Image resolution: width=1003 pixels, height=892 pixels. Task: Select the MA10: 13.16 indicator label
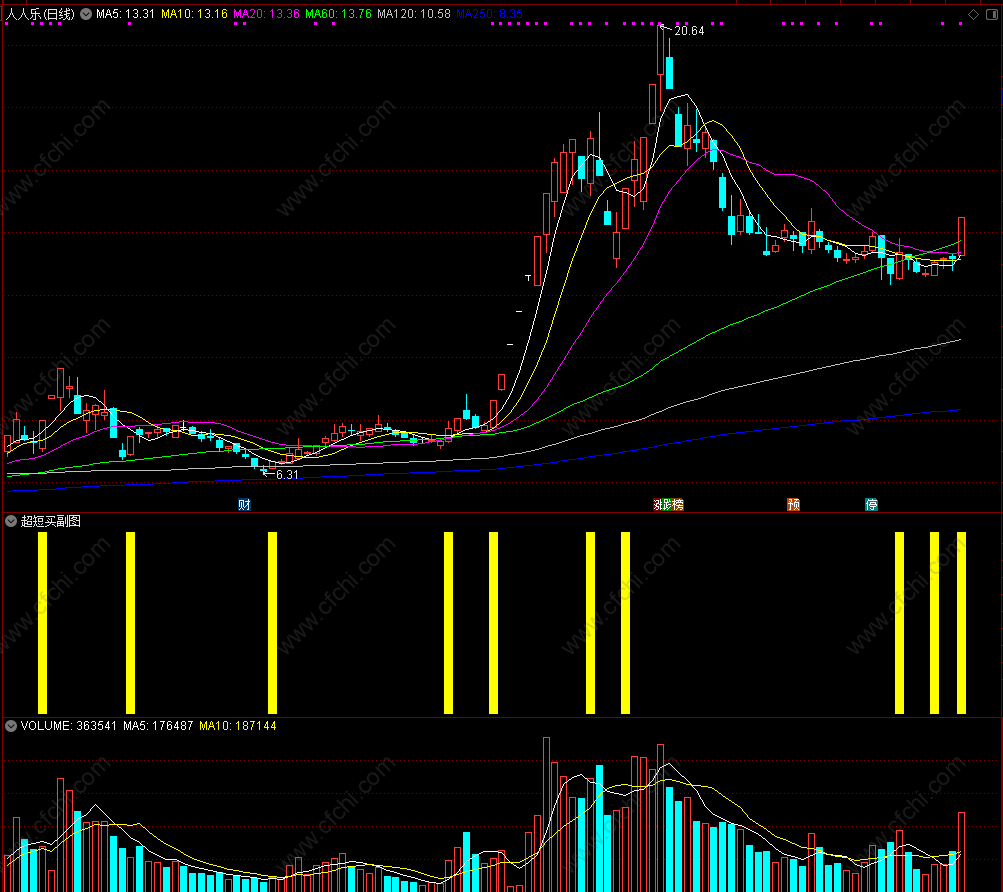(x=194, y=14)
